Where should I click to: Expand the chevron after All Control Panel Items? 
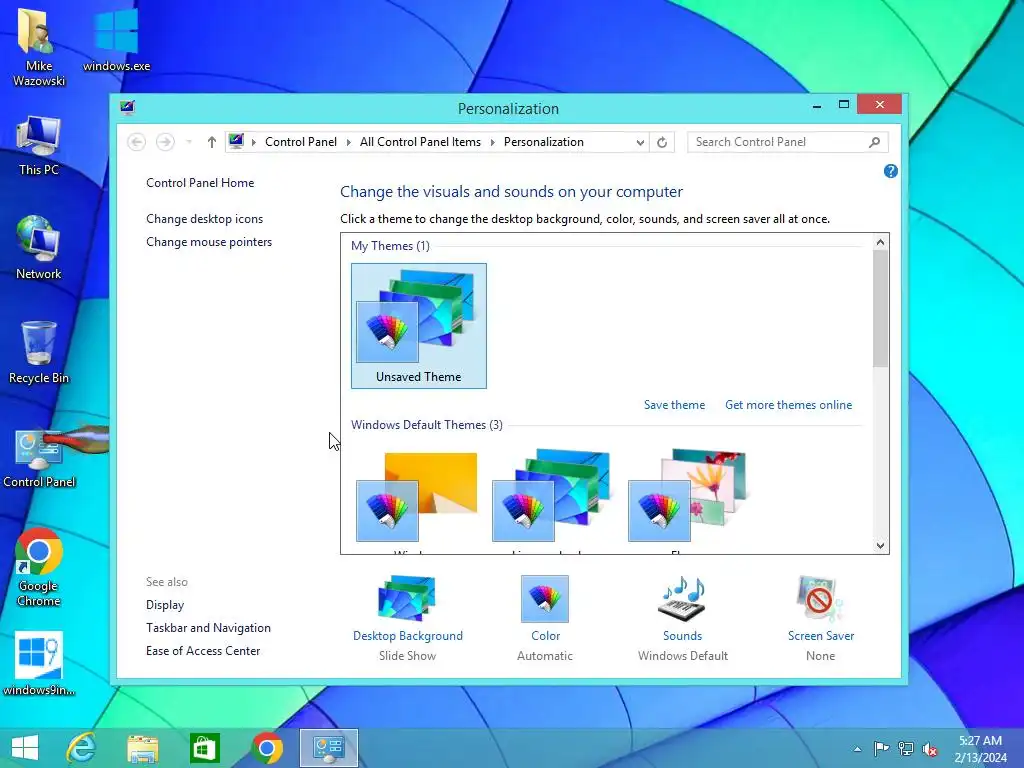pos(492,142)
